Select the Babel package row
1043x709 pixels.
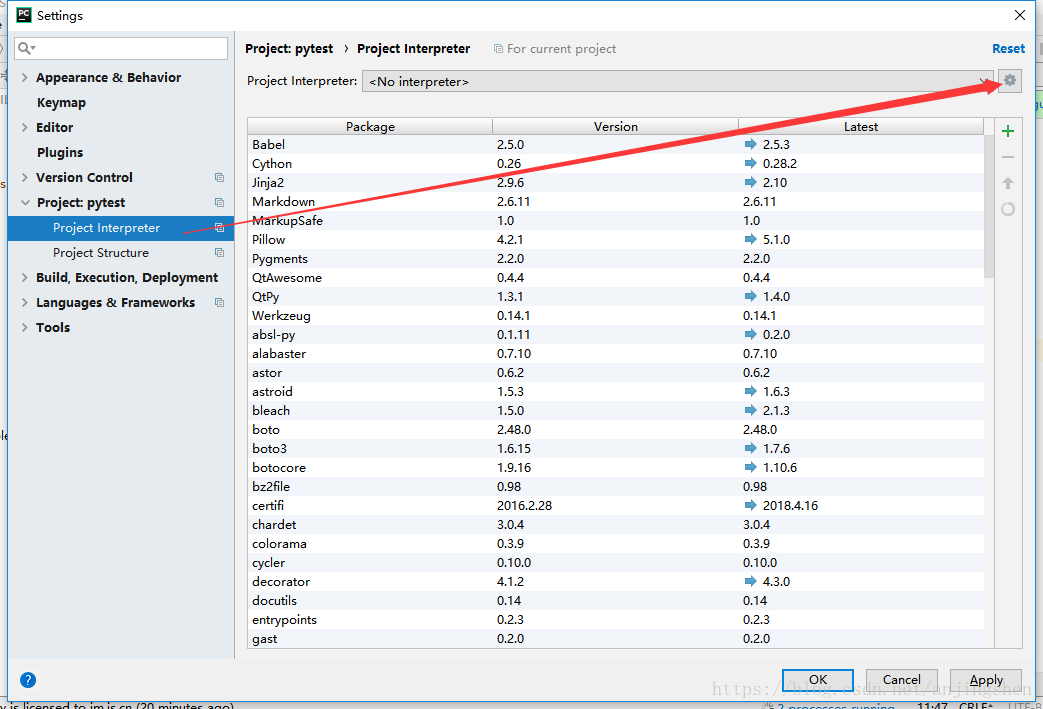point(616,144)
